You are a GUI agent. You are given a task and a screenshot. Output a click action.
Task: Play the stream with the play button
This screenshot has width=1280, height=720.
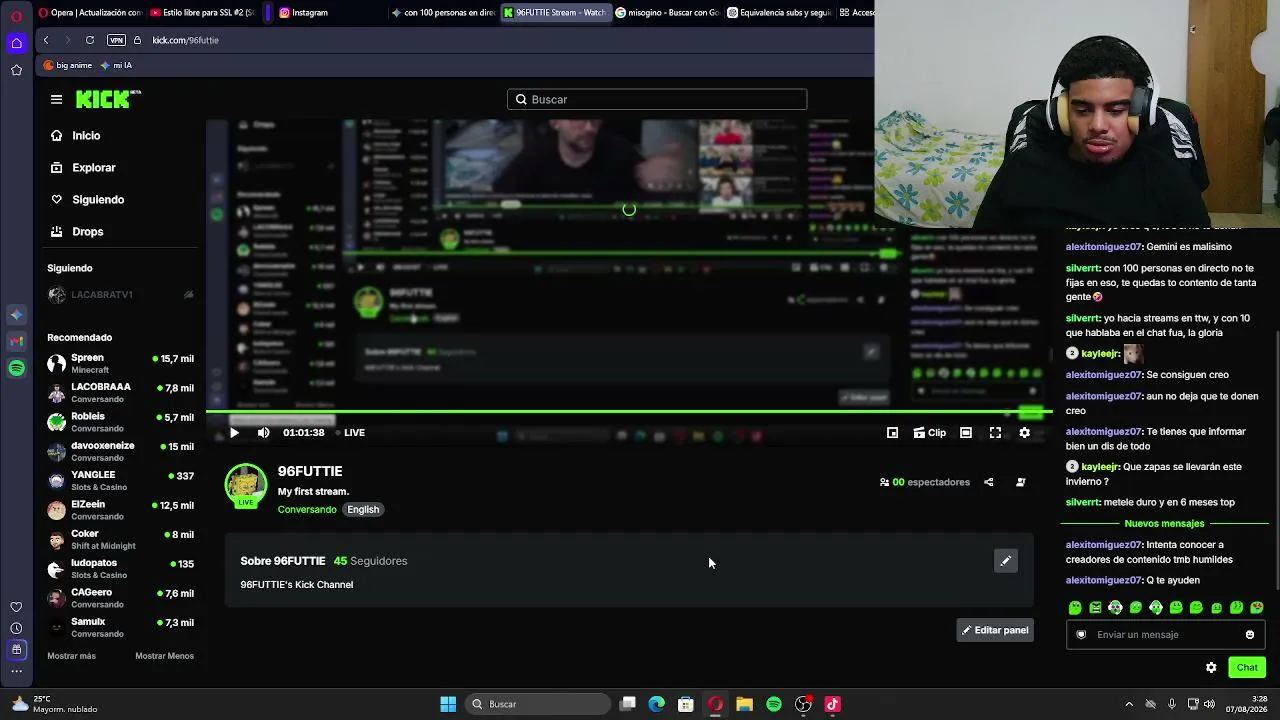coord(234,433)
